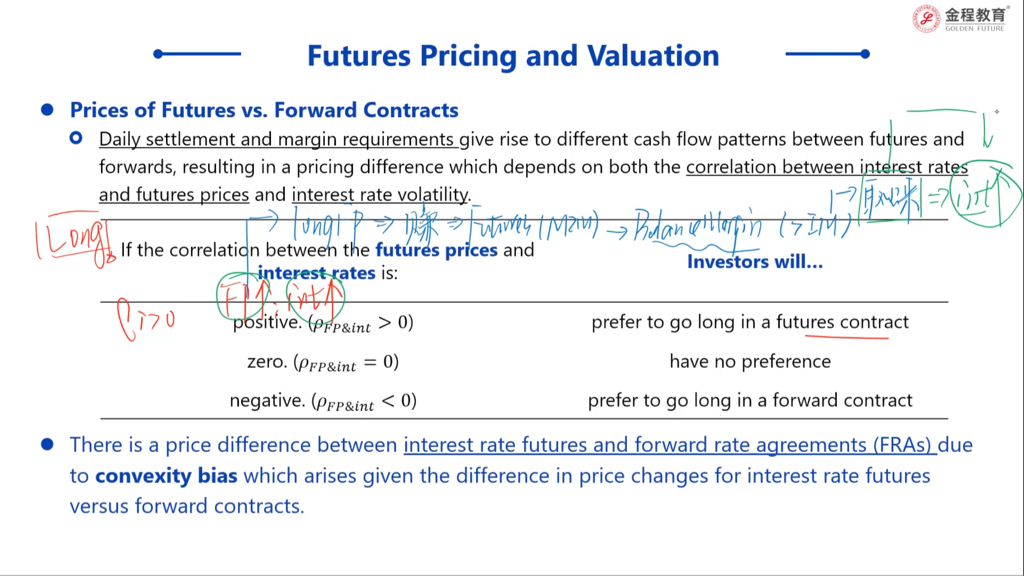
Task: Click underlined "interest rate futures and forward rate agreements"
Action: (x=669, y=445)
